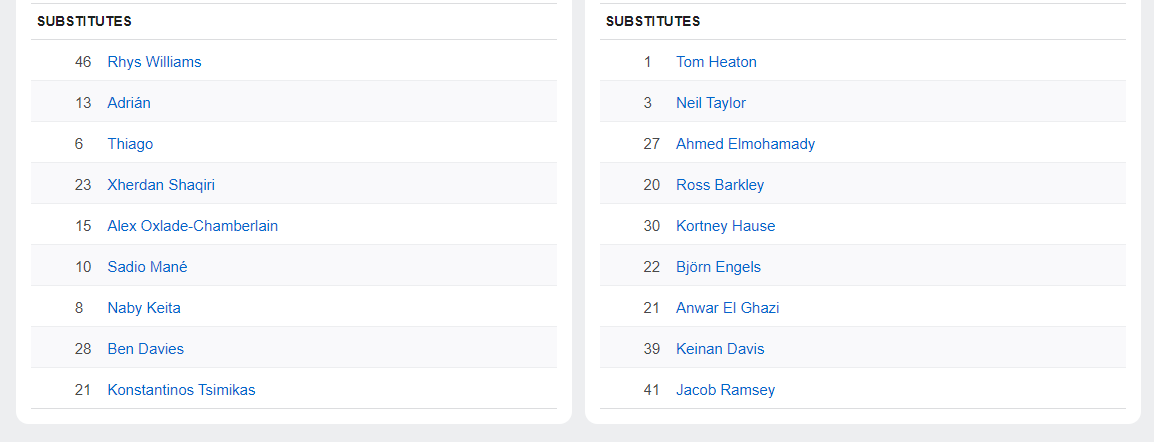Select Xherdan Shaqiri link
This screenshot has width=1154, height=442.
pyautogui.click(x=161, y=185)
